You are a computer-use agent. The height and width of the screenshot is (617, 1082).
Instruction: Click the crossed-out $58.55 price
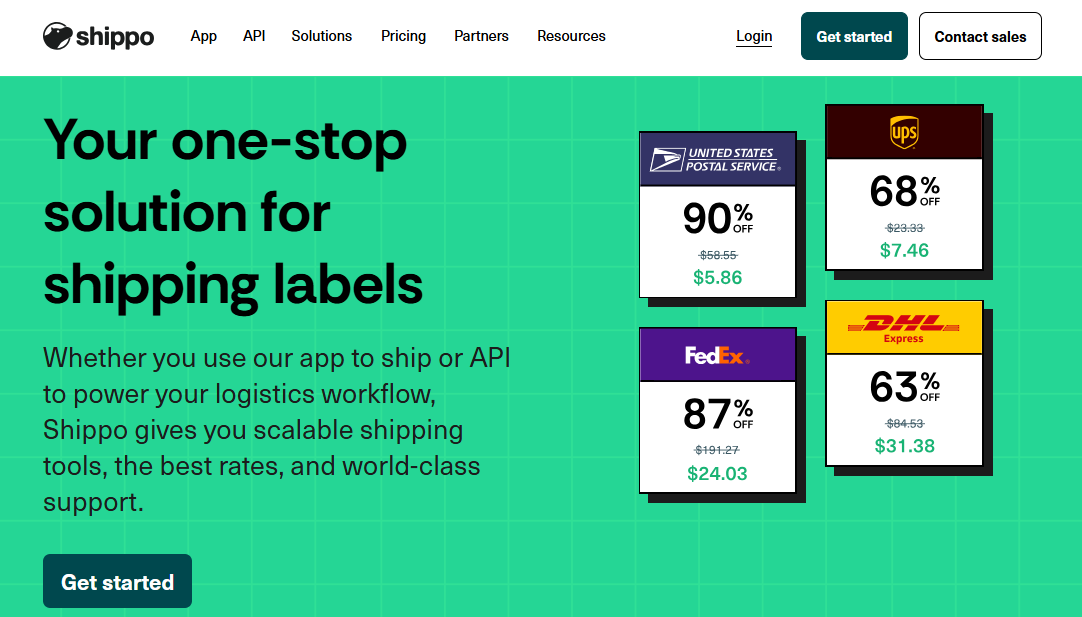[718, 255]
